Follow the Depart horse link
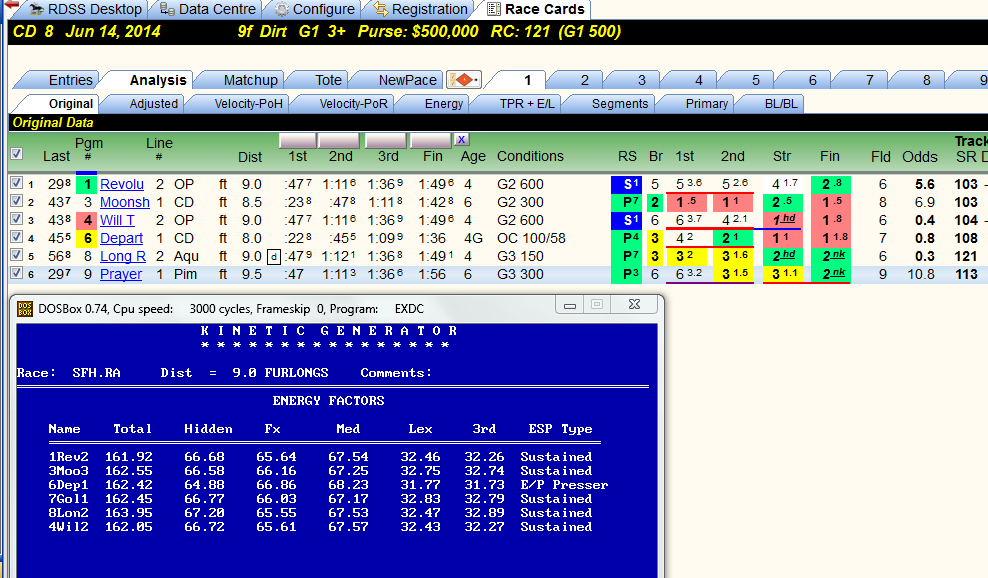The width and height of the screenshot is (988, 578). (x=122, y=238)
